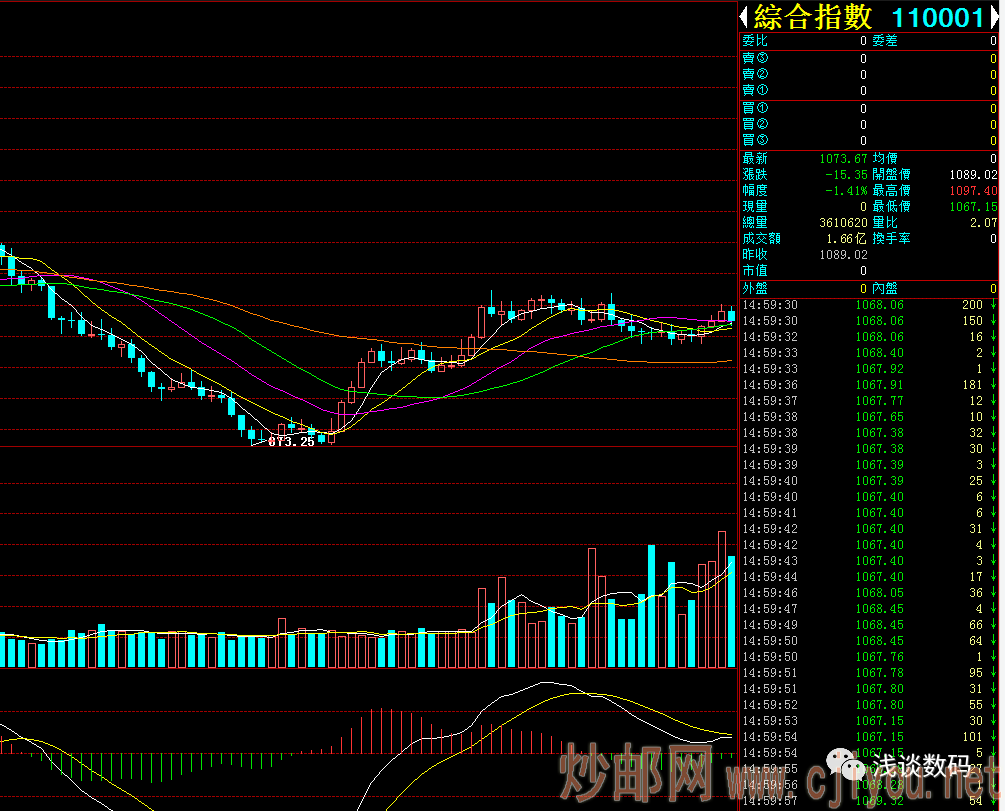Select the 開盤價 value 1089.02
Viewport: 1005px width, 811px height.
point(973,174)
